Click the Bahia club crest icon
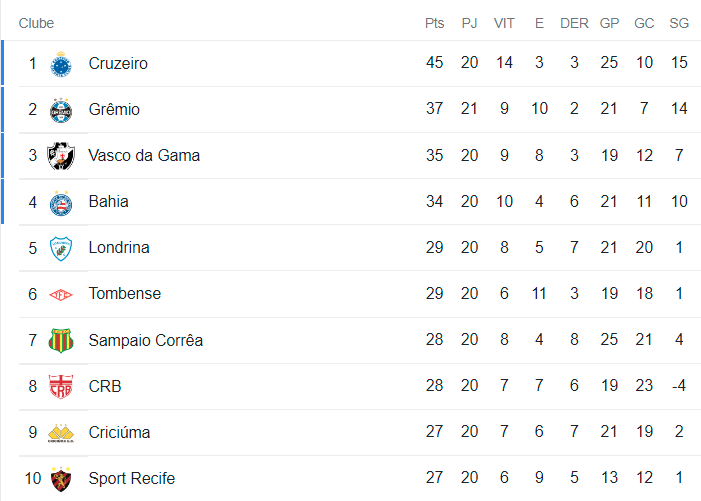 (x=62, y=202)
